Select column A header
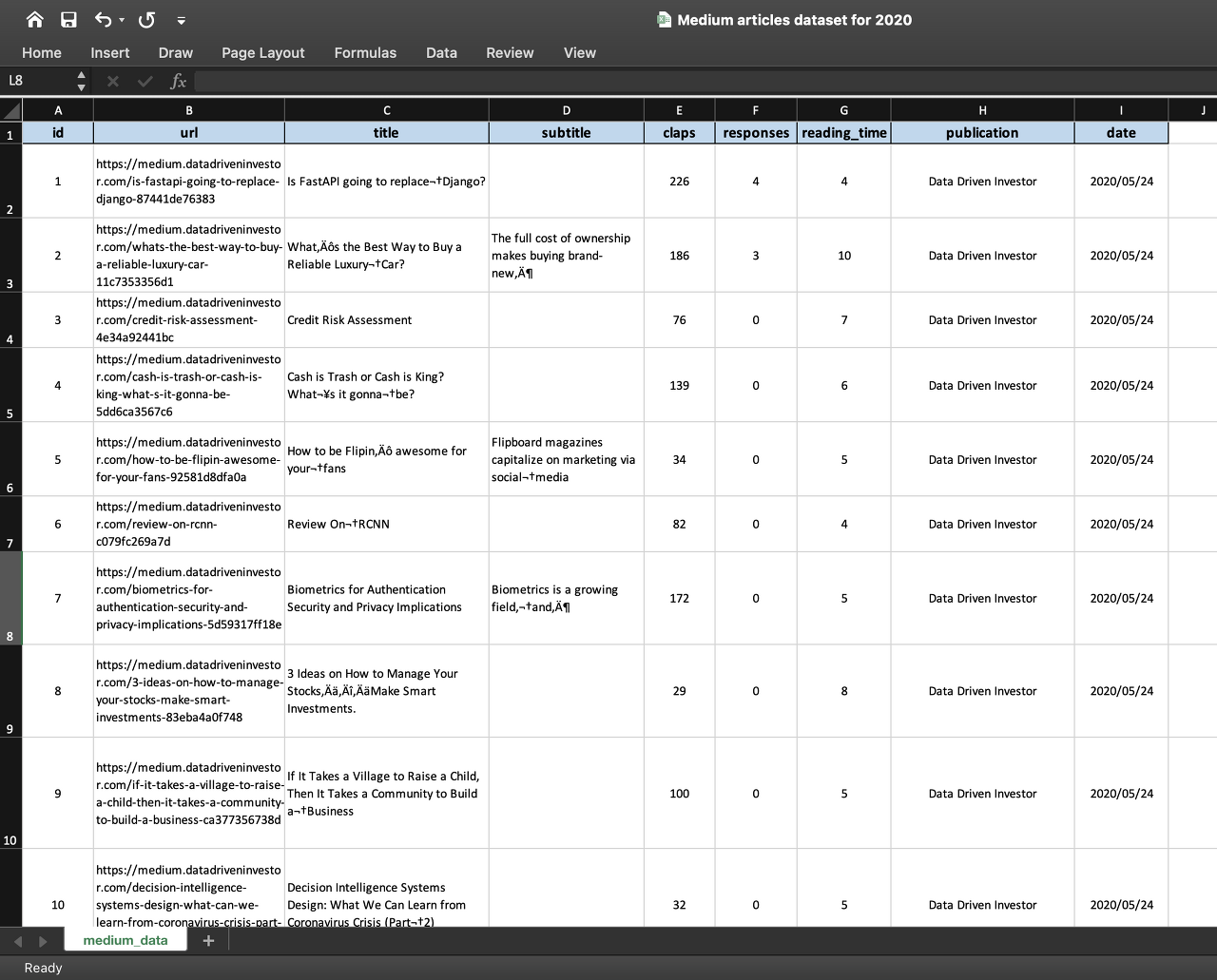 click(58, 110)
